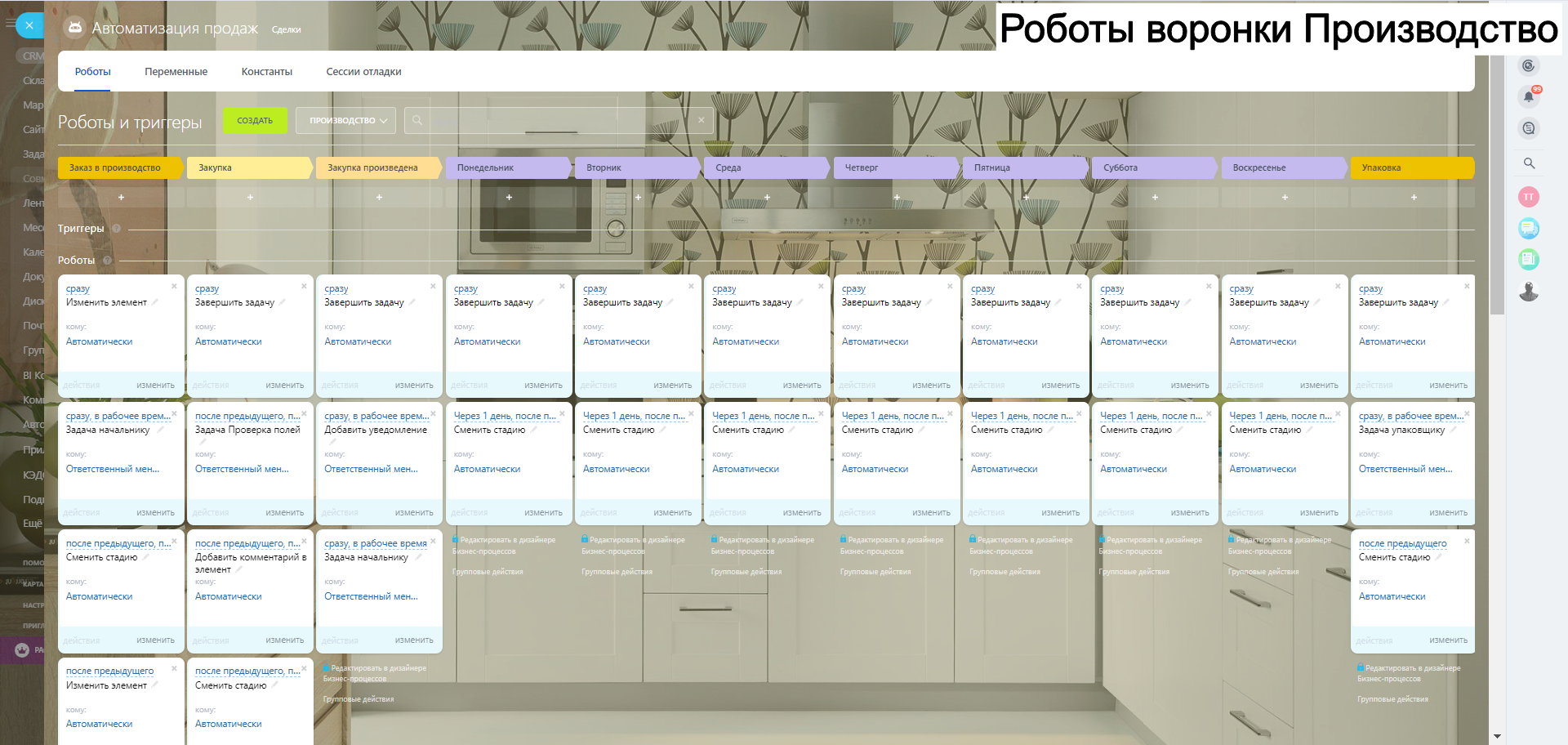
Task: Open the search magnifier in the right sidebar
Action: [x=1529, y=163]
